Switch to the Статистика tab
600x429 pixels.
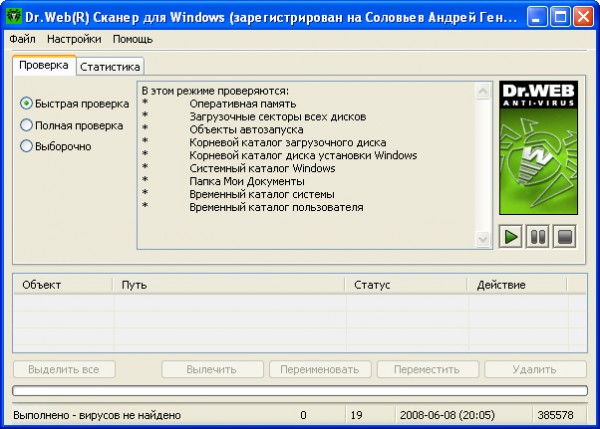tap(110, 67)
